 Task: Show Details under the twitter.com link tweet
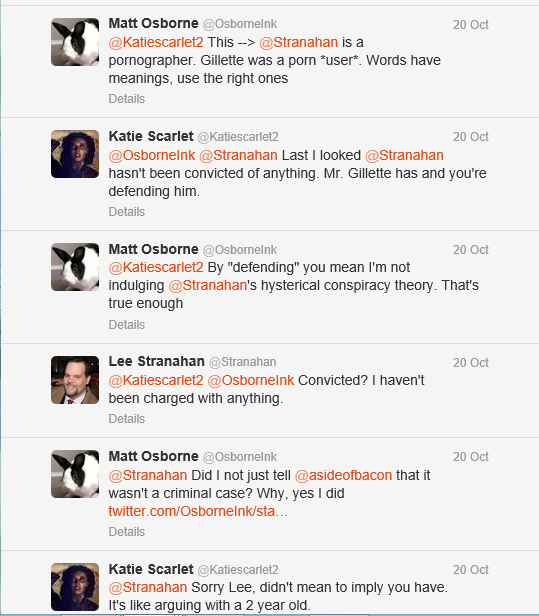[126, 532]
